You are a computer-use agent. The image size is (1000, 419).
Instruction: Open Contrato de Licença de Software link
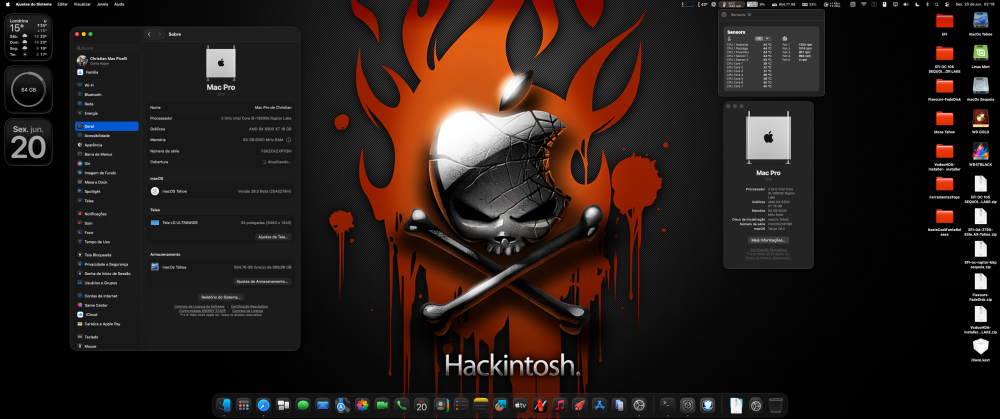200,306
